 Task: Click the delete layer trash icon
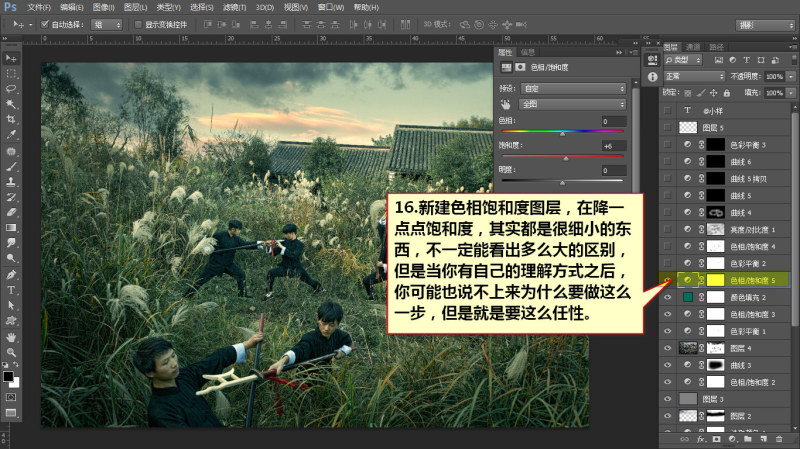click(x=779, y=439)
